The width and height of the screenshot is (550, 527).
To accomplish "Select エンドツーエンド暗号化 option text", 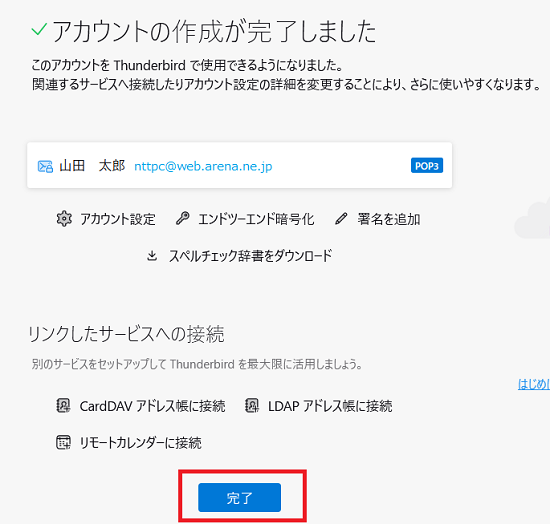I will 256,219.
